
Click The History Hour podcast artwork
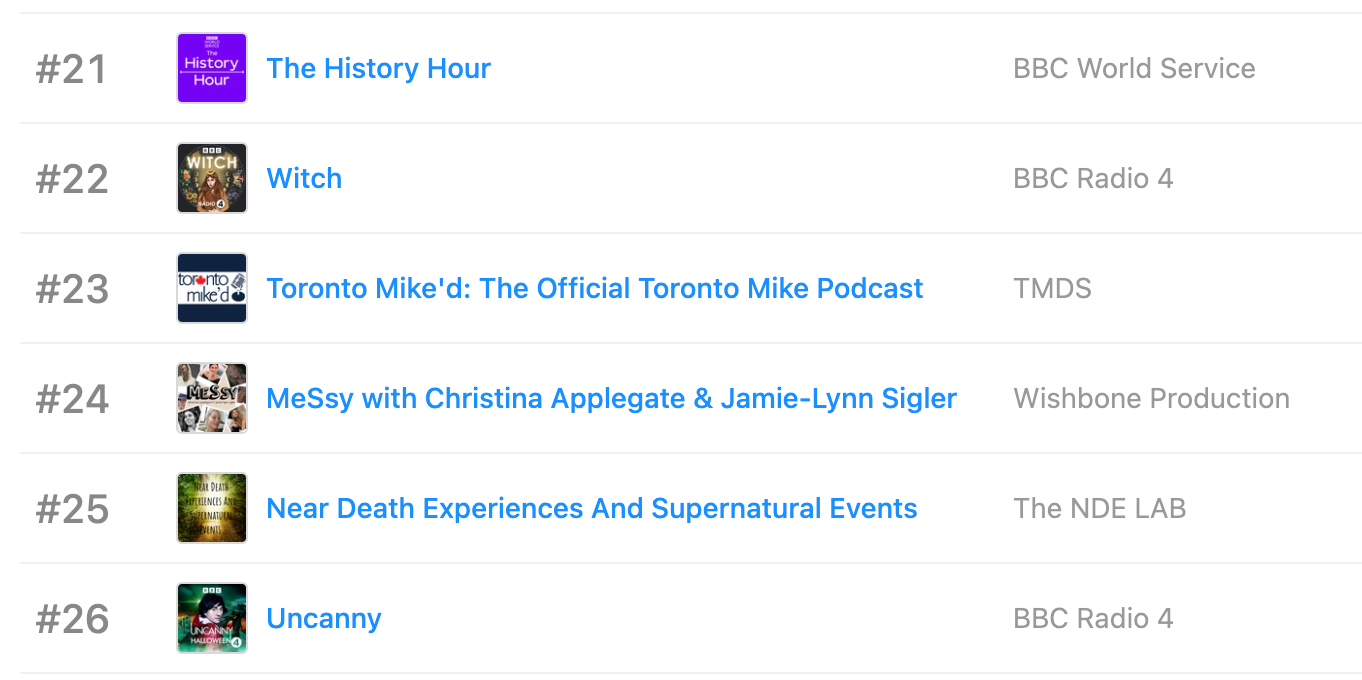(x=212, y=68)
